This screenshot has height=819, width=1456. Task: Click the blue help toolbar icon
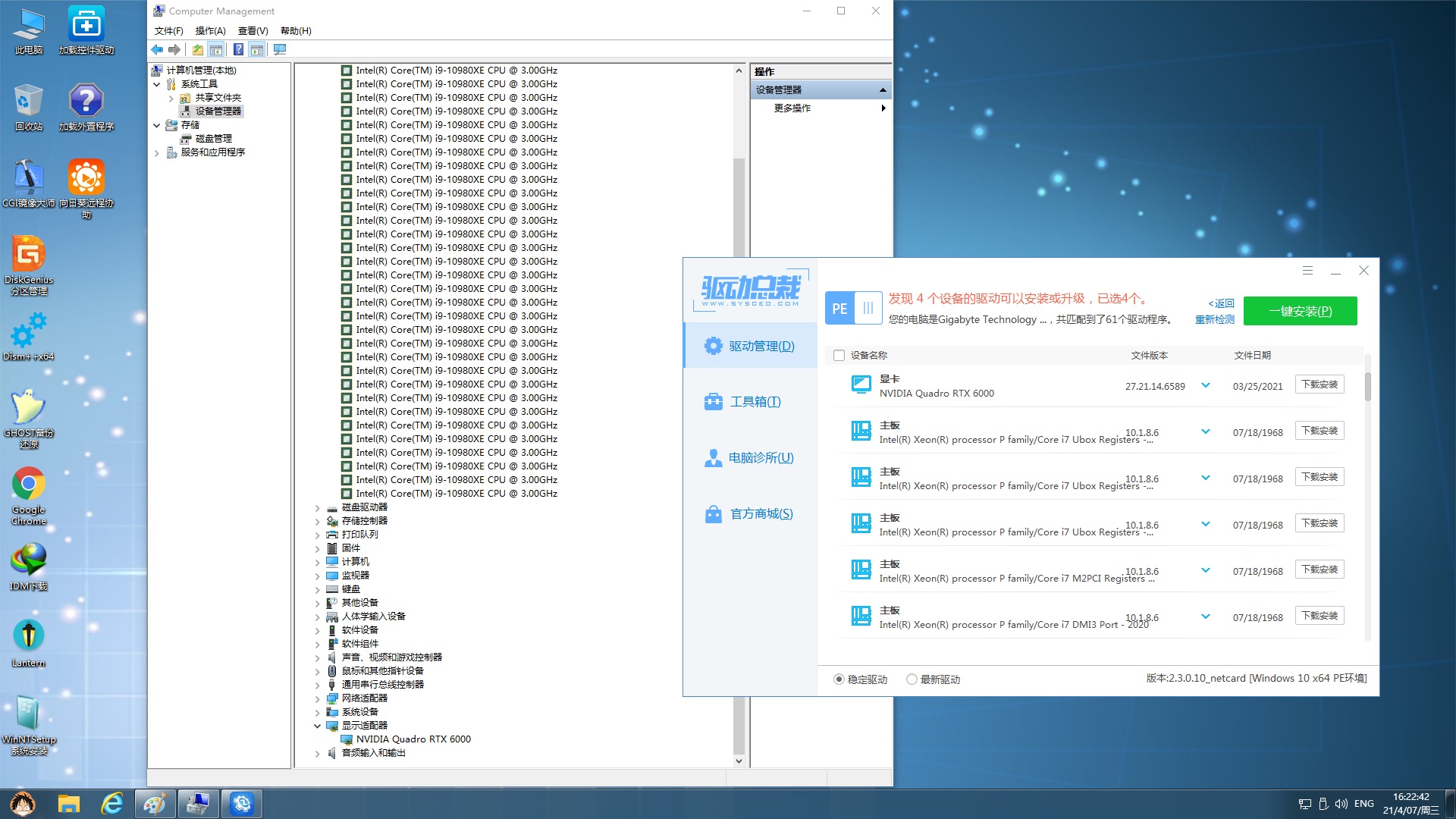[238, 50]
